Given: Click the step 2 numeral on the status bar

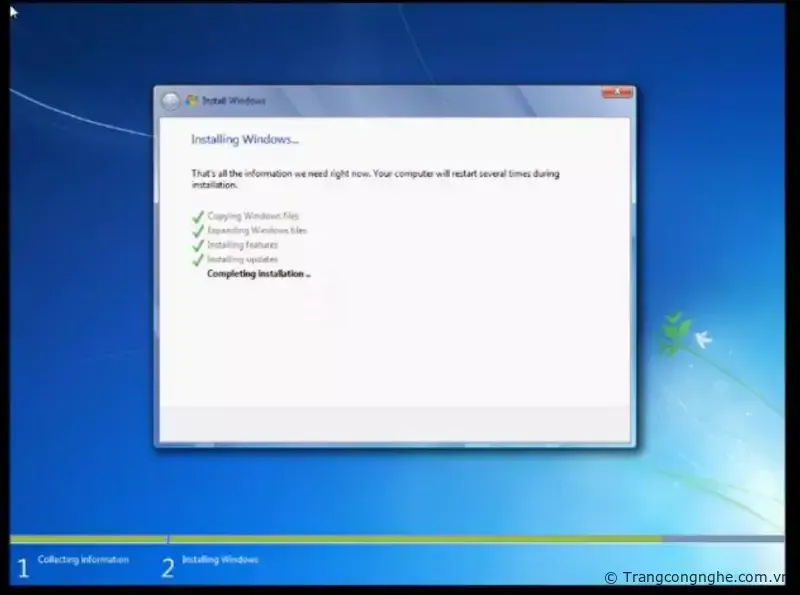Looking at the screenshot, I should (168, 566).
